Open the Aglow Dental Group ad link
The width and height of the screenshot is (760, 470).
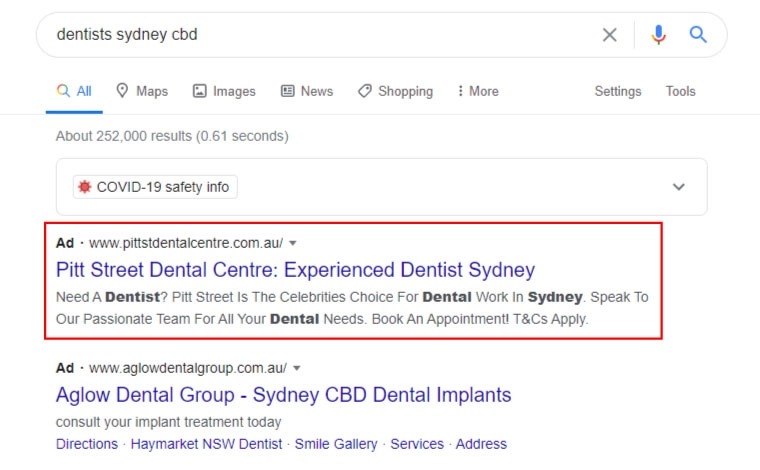283,394
